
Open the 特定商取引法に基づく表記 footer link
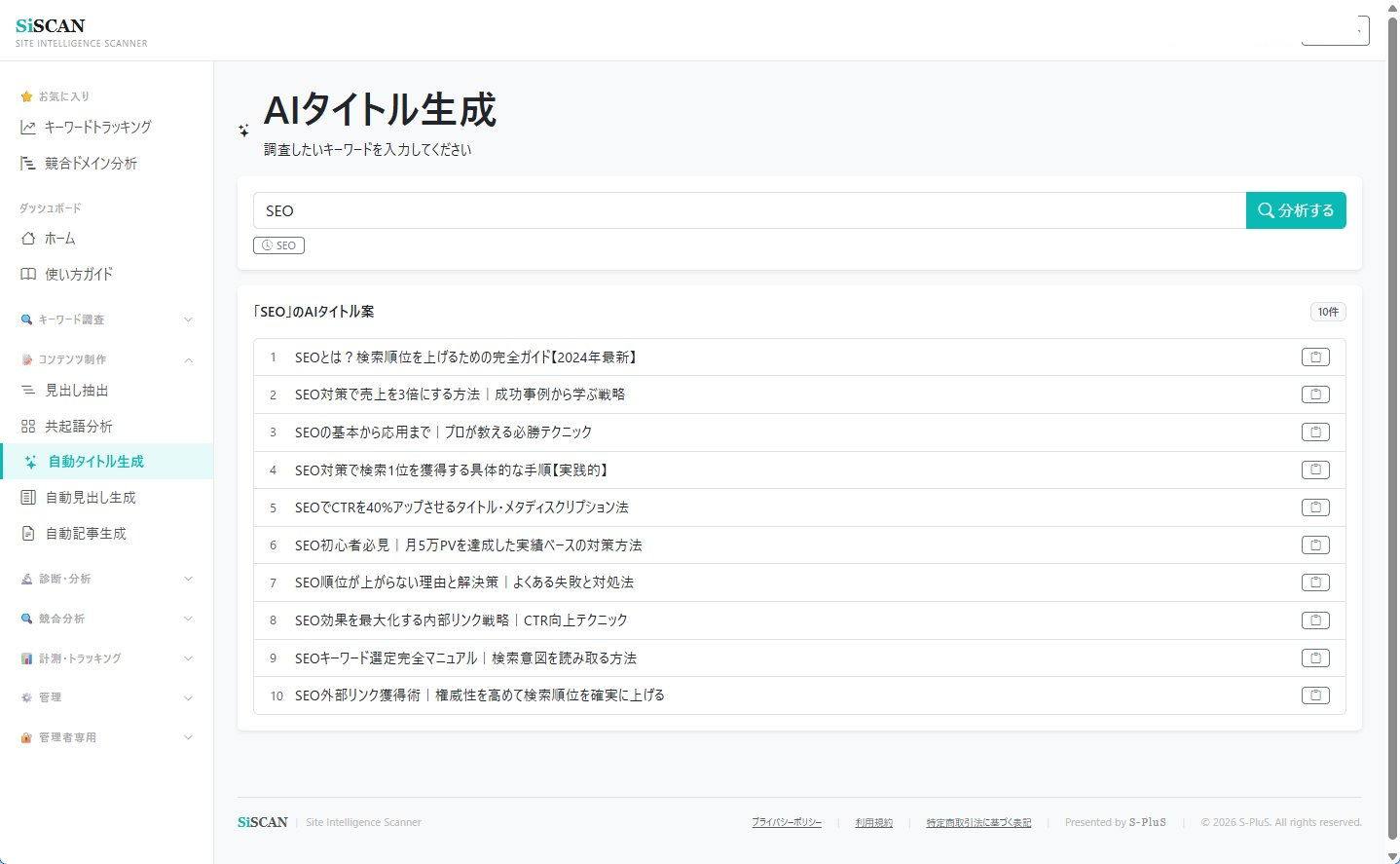point(978,823)
